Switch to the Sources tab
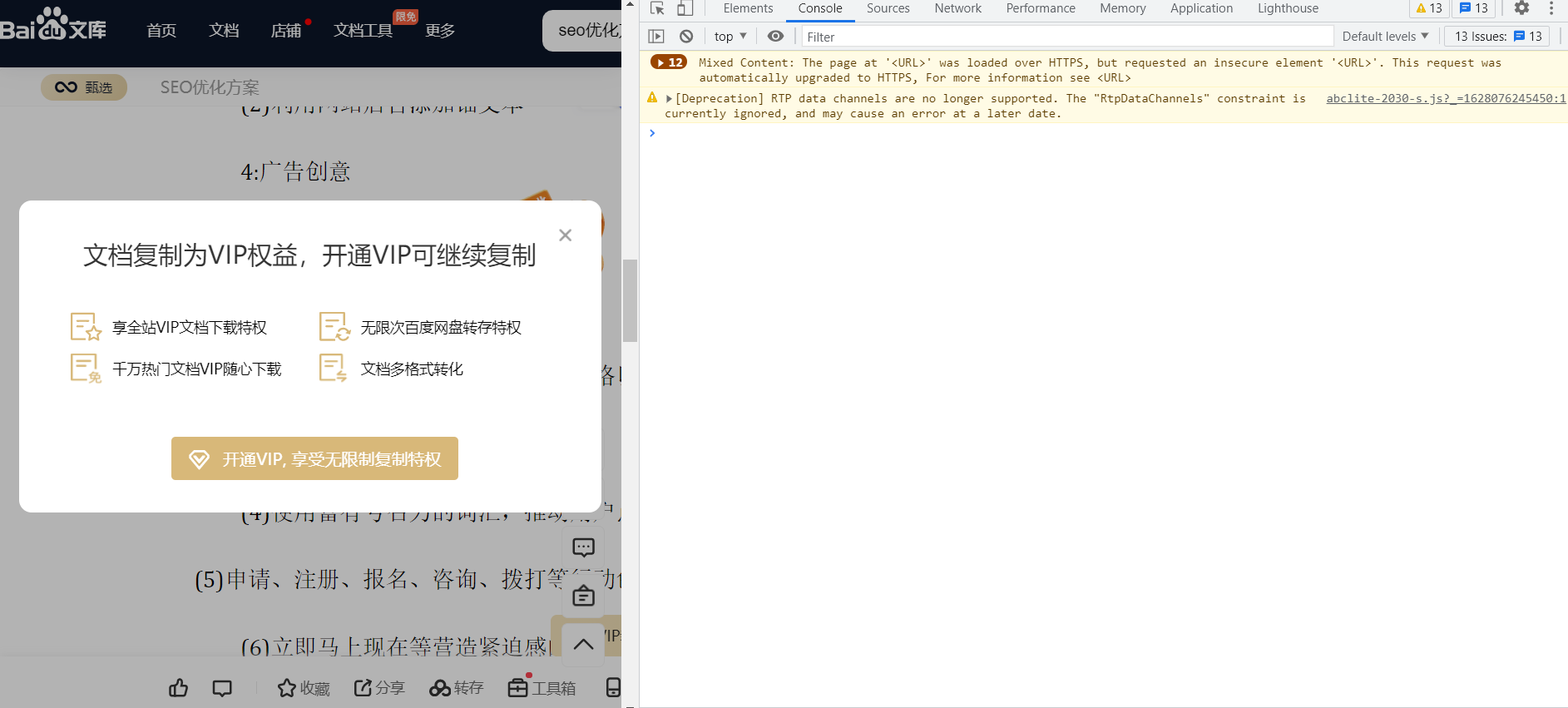Screen dimensions: 1568x708 [888, 8]
